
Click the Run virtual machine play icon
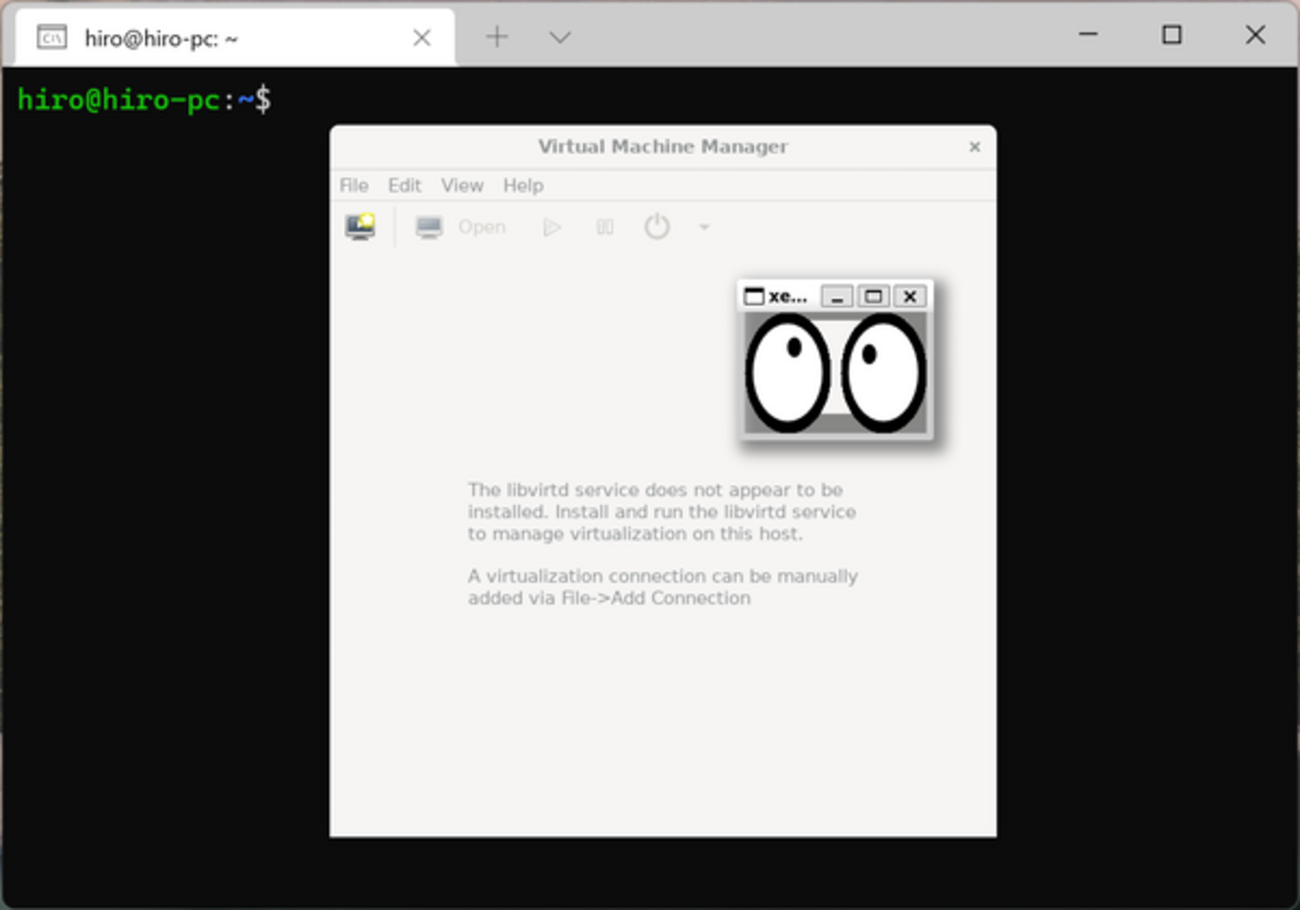(x=551, y=227)
